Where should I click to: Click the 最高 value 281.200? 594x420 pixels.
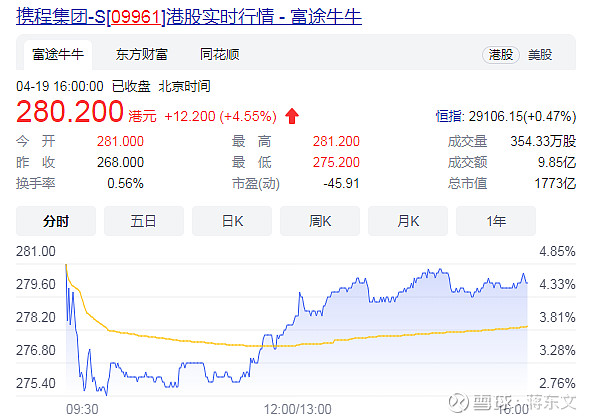[336, 141]
